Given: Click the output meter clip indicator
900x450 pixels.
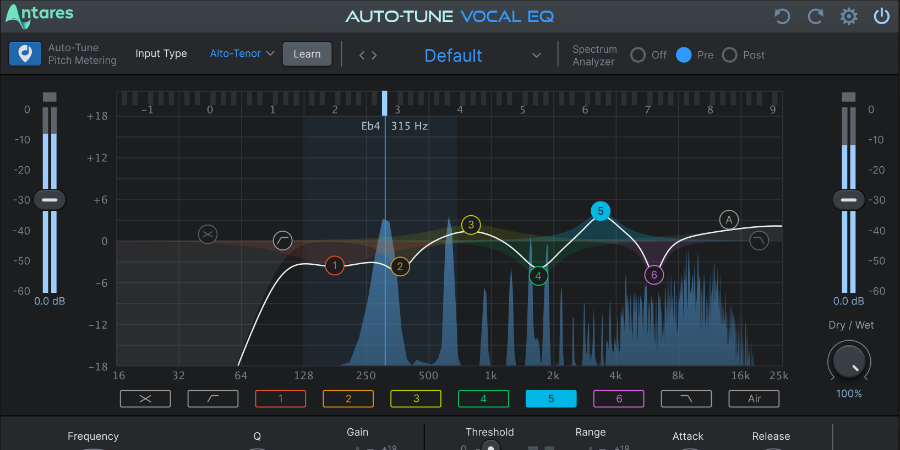Looking at the screenshot, I should click(x=849, y=97).
